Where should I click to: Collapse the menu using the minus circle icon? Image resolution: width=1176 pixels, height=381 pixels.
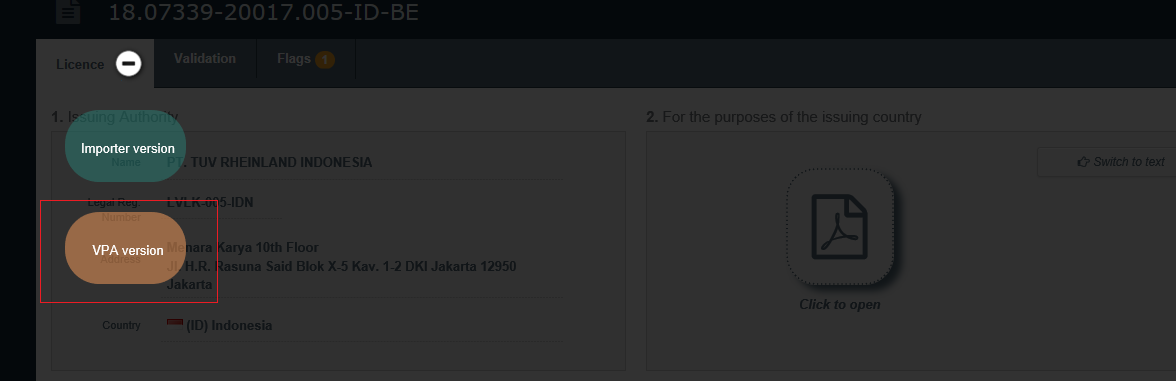point(128,64)
